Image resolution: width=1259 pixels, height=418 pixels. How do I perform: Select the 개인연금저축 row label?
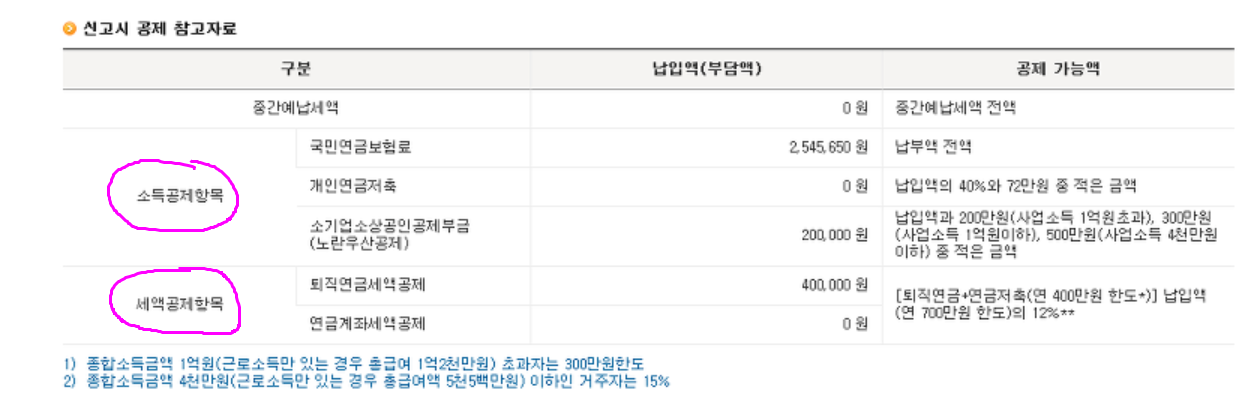pos(353,186)
